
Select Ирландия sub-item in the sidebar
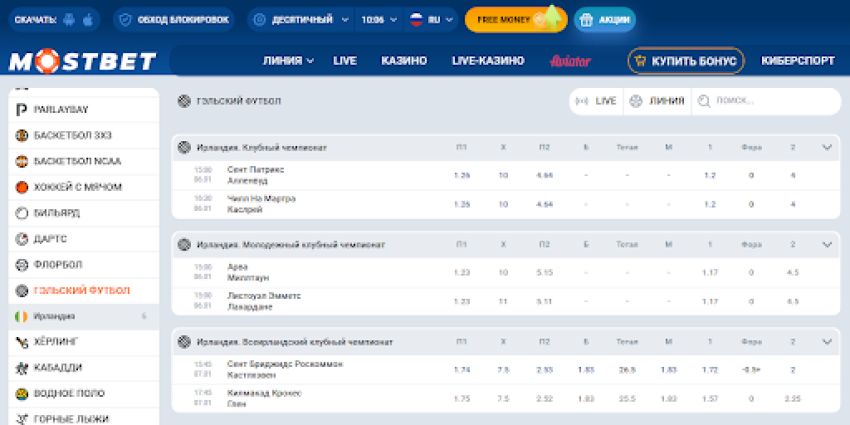coord(83,317)
